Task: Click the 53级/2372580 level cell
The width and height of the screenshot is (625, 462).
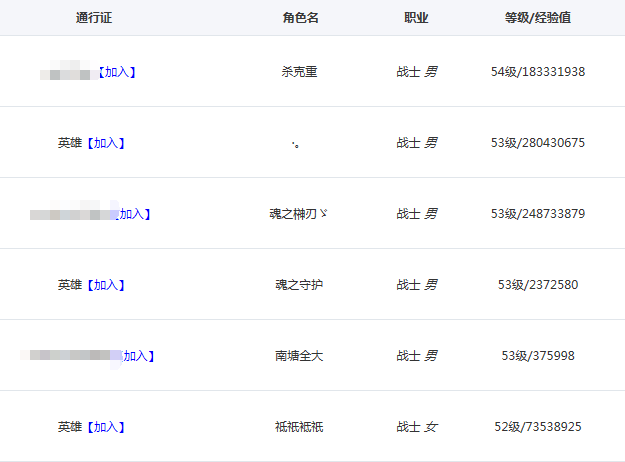Action: pos(538,285)
